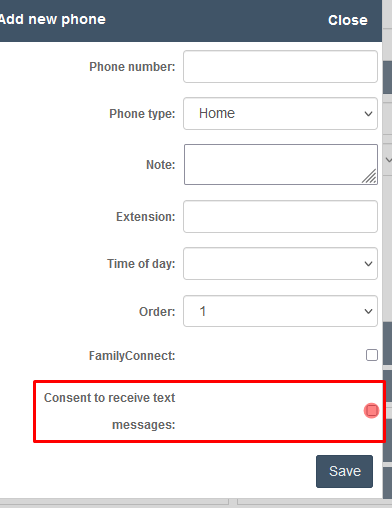Save the new phone entry
This screenshot has height=508, width=392.
[x=344, y=471]
